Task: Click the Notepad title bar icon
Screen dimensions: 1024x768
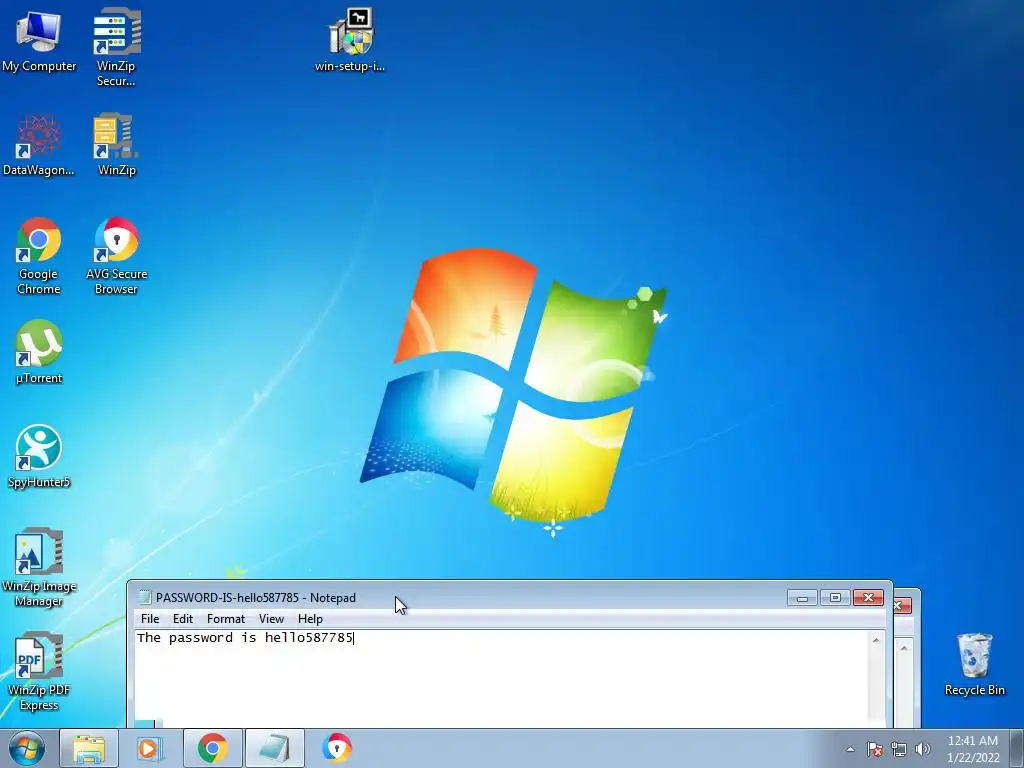Action: 145,597
